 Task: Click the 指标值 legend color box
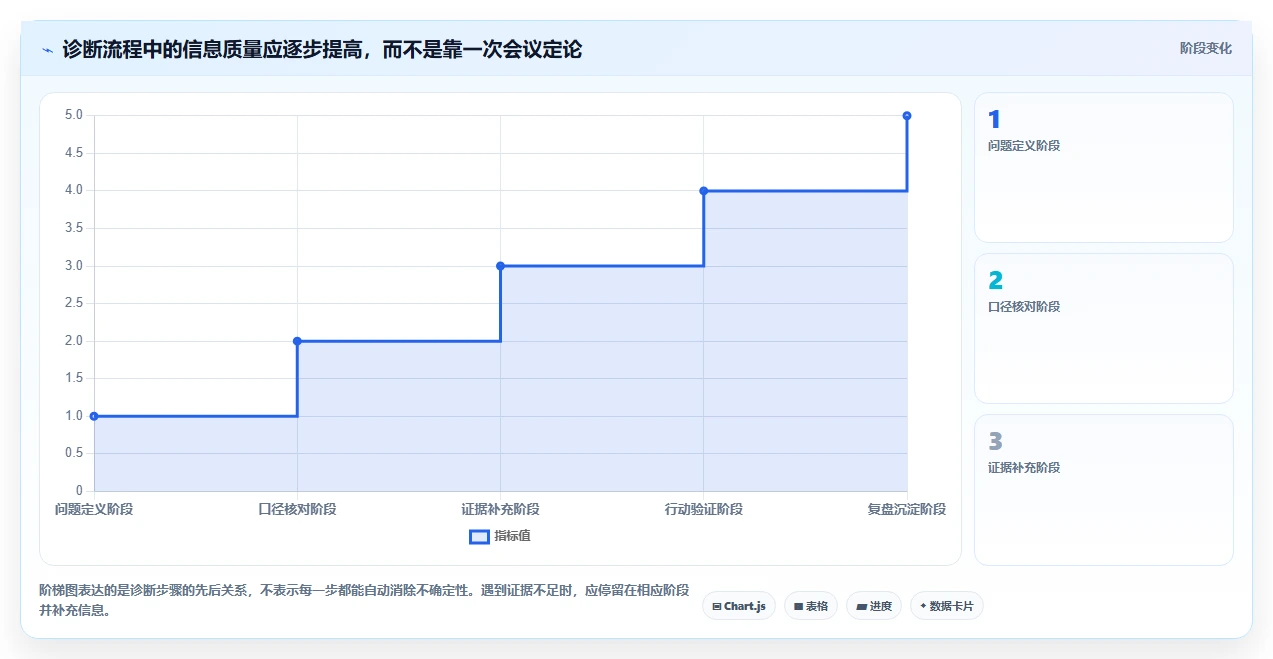point(479,536)
